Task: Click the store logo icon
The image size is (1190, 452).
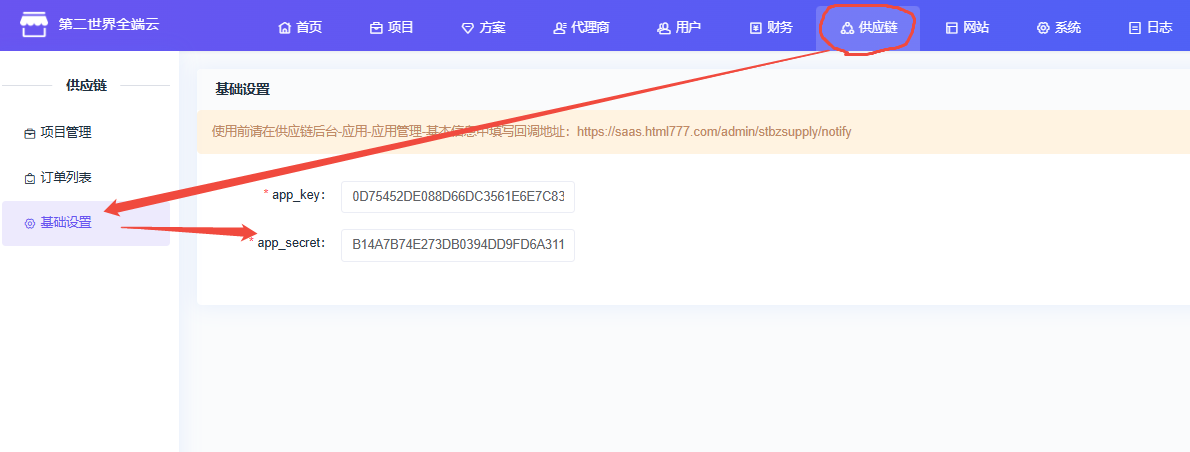Action: click(34, 24)
